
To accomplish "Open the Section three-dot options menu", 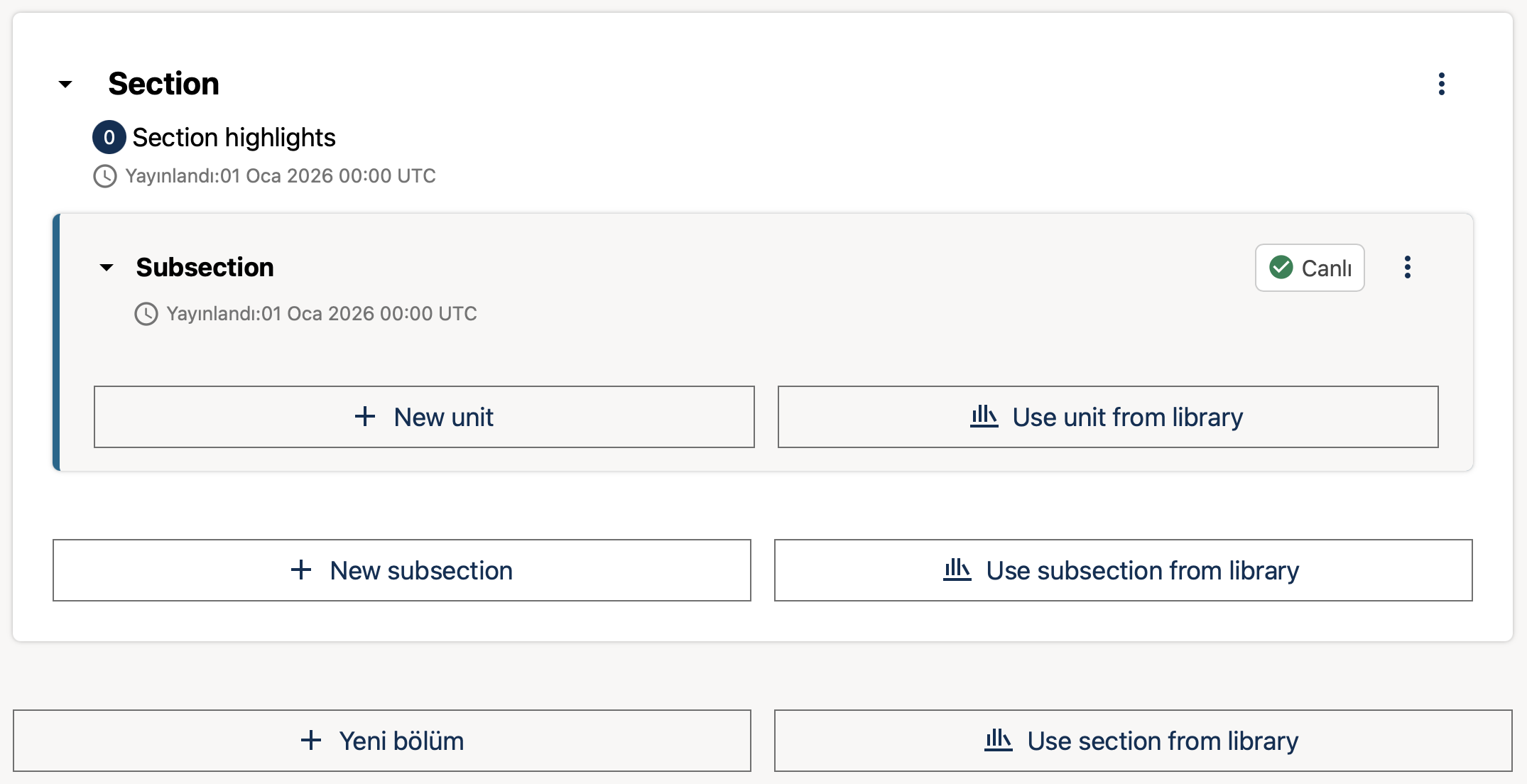I will 1441,84.
